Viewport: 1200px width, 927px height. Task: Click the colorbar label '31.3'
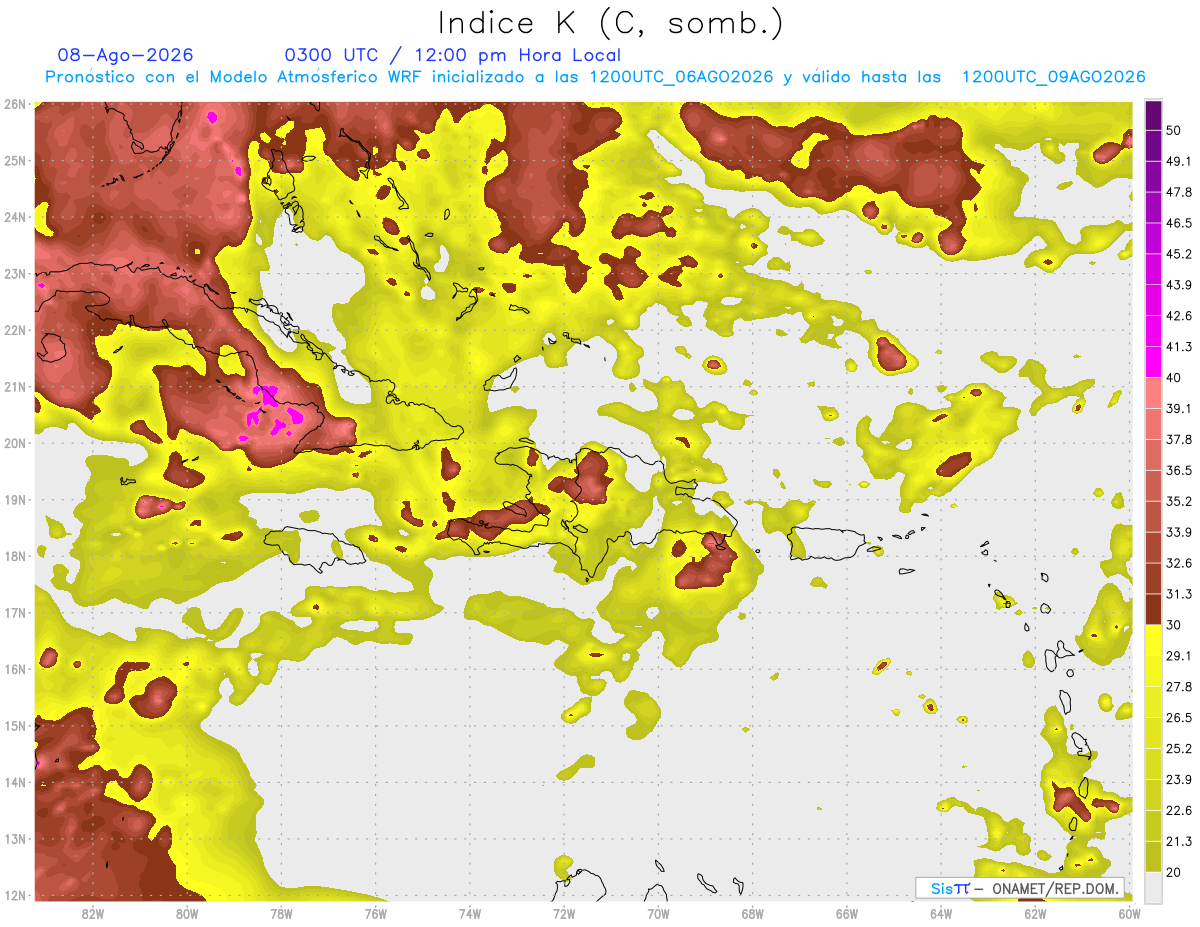(x=1178, y=594)
